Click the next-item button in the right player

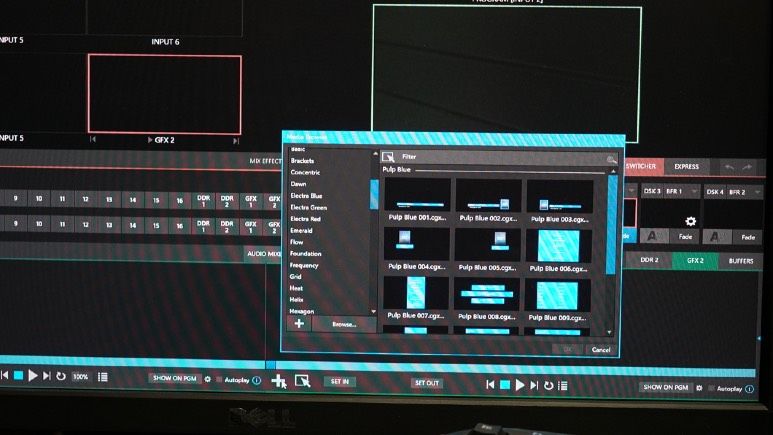coord(534,385)
